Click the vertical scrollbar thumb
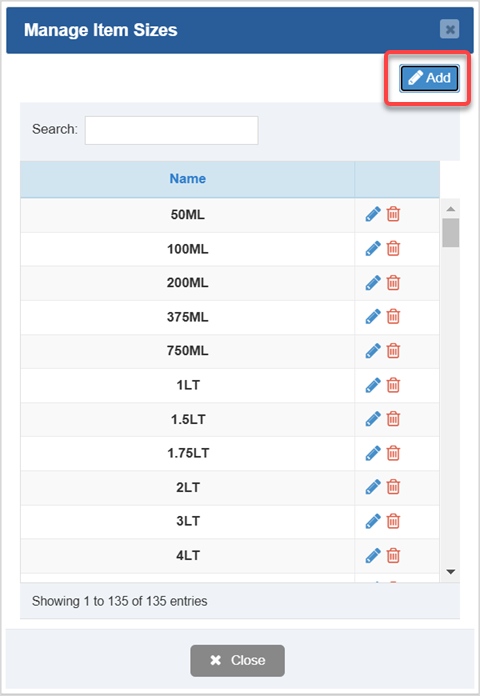 [451, 233]
